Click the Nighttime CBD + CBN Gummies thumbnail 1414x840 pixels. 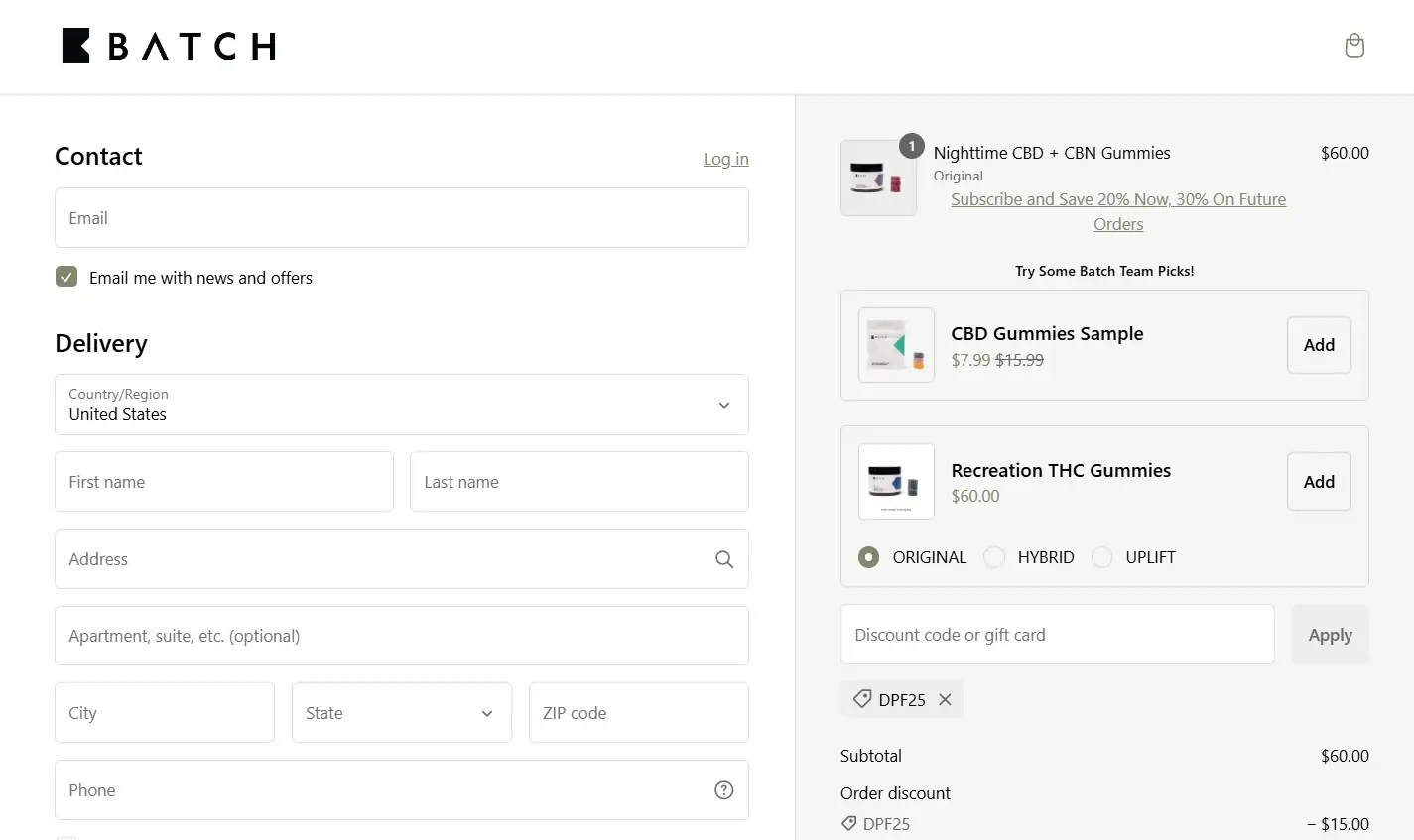pyautogui.click(x=878, y=178)
